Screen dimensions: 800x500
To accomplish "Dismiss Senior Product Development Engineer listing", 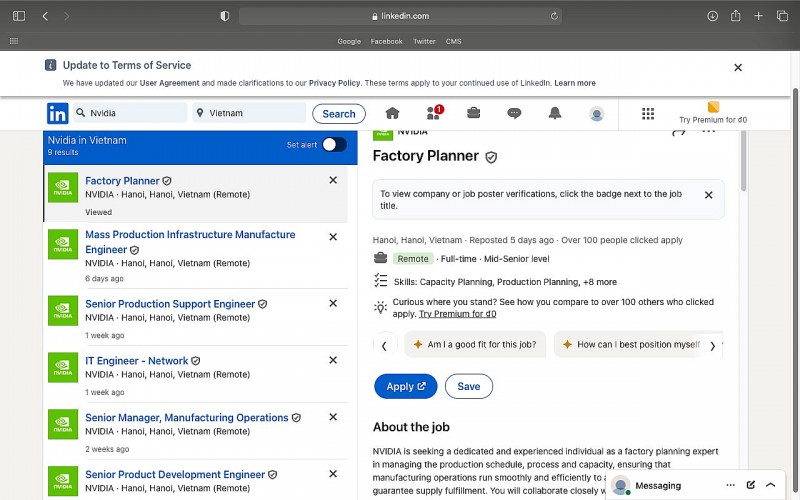I will point(333,474).
